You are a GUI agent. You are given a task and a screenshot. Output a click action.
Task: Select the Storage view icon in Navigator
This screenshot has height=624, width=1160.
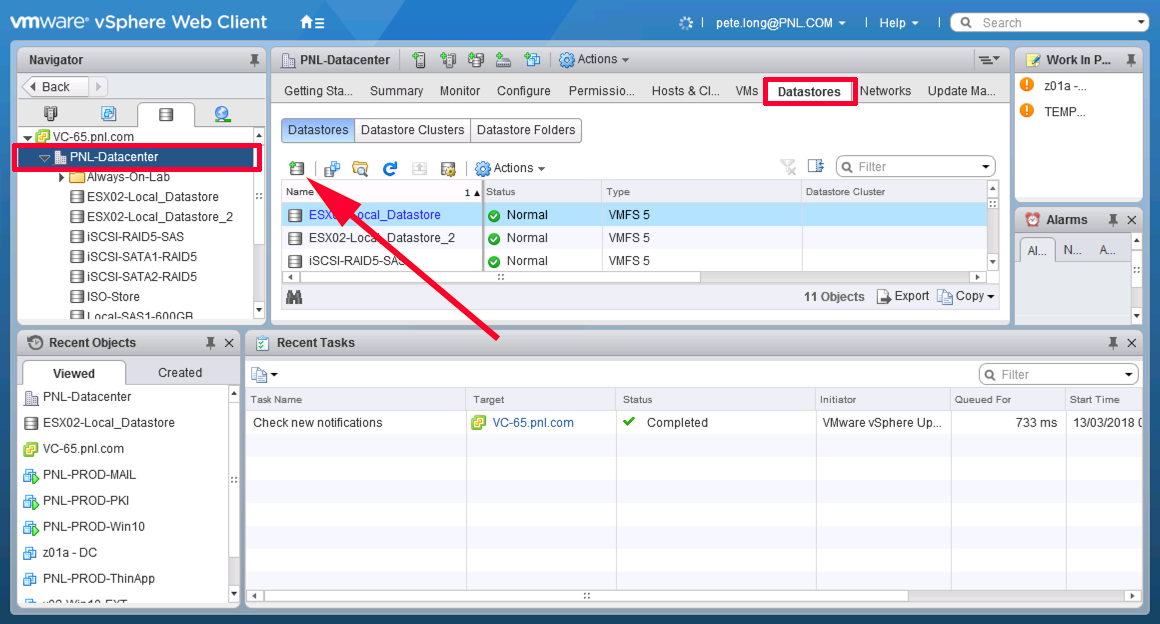click(x=166, y=114)
